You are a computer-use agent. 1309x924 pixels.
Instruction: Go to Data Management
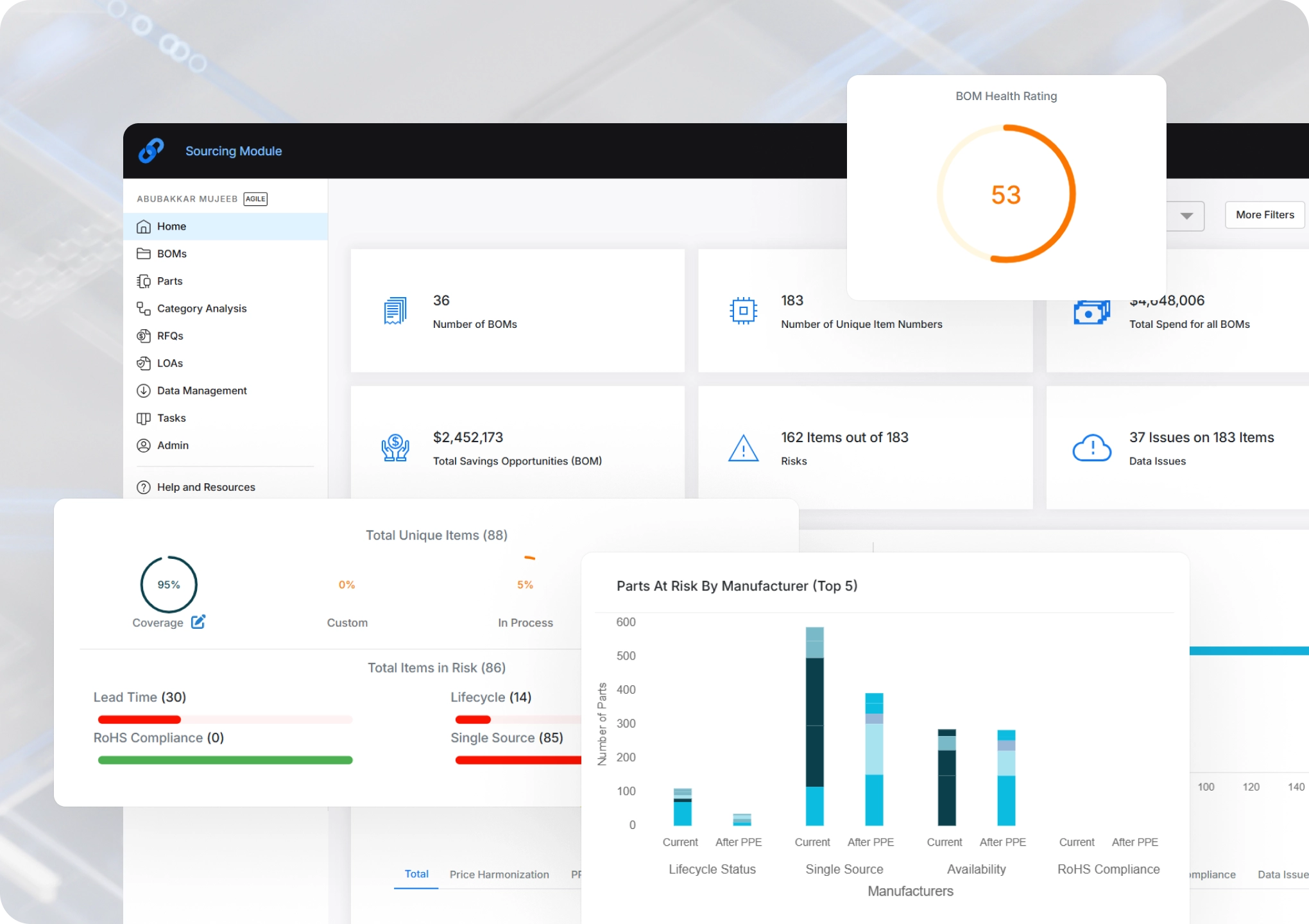pyautogui.click(x=225, y=391)
